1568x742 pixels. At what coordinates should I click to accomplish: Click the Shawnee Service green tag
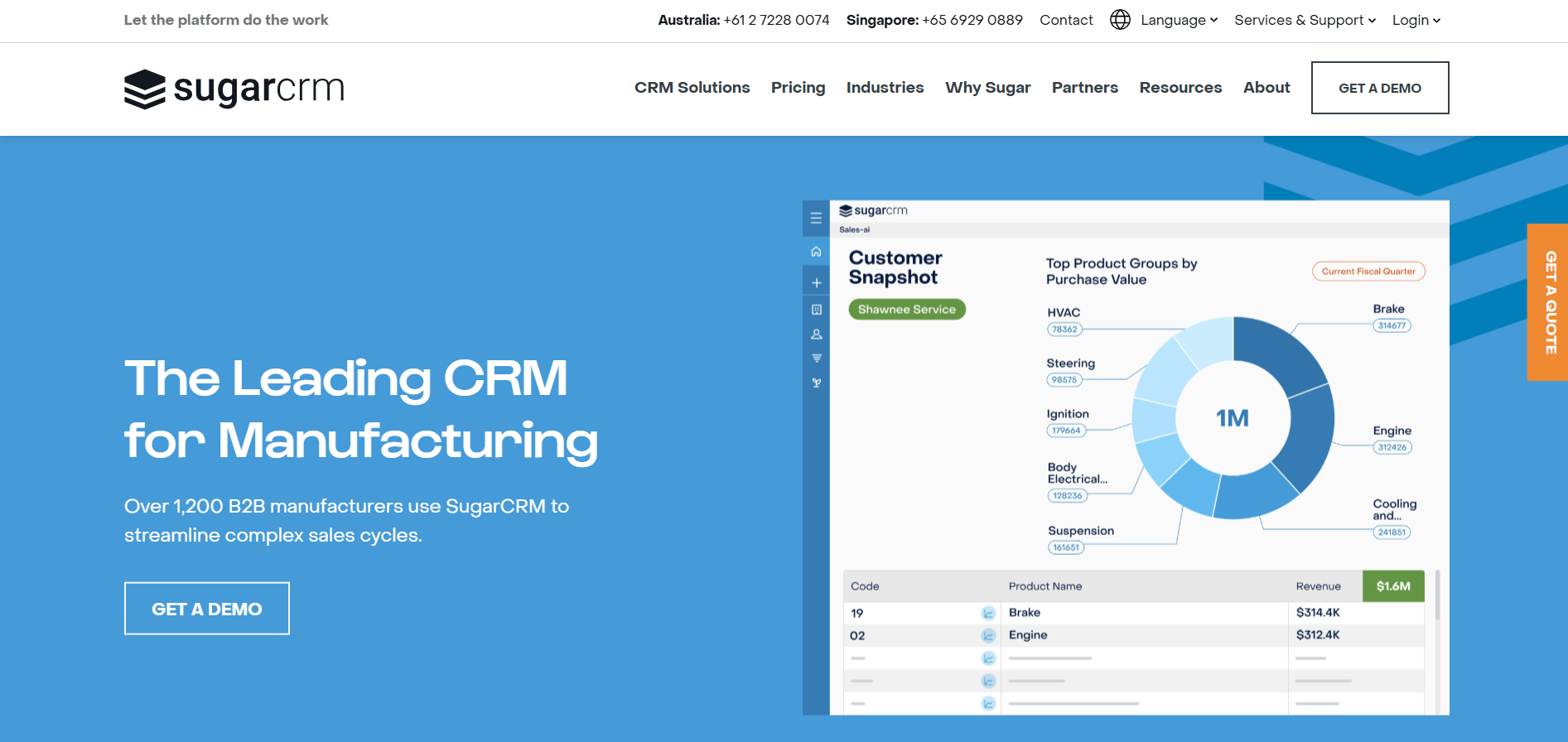pyautogui.click(x=907, y=310)
